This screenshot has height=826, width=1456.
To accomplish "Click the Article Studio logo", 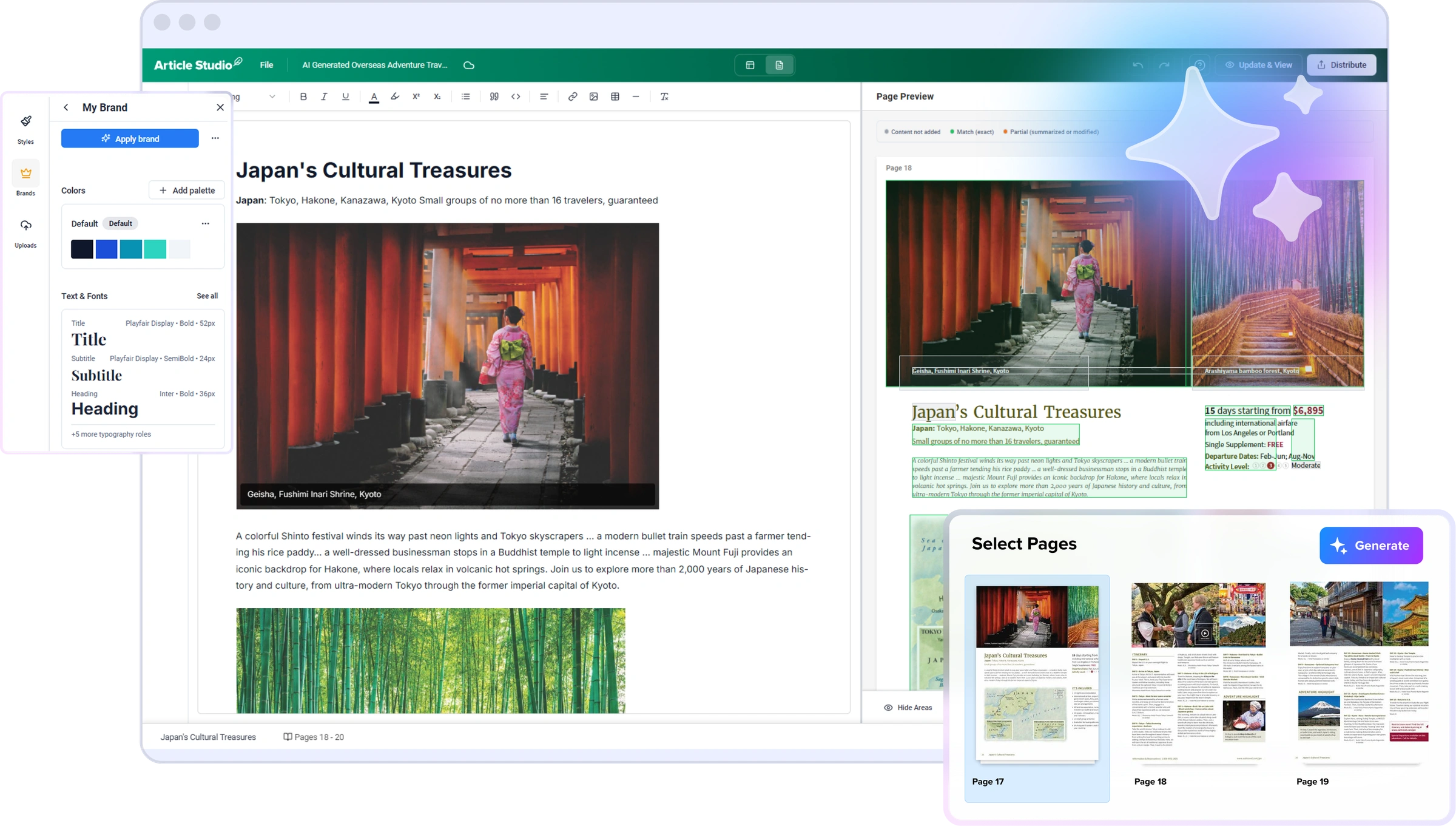I will tap(198, 64).
